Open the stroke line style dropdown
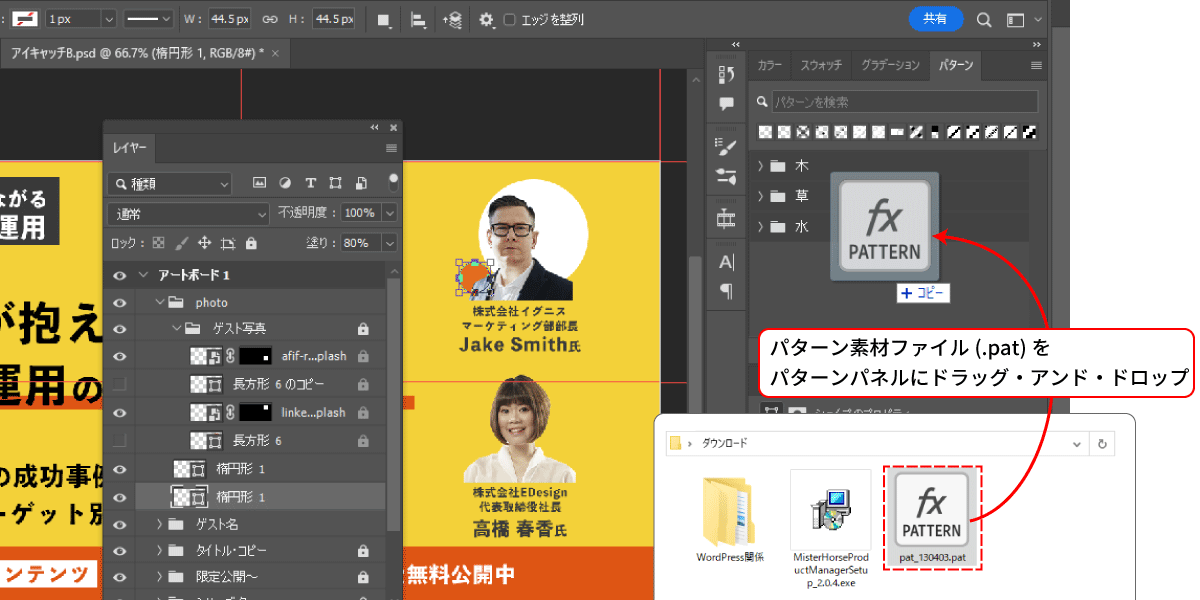1200x600 pixels. (148, 19)
